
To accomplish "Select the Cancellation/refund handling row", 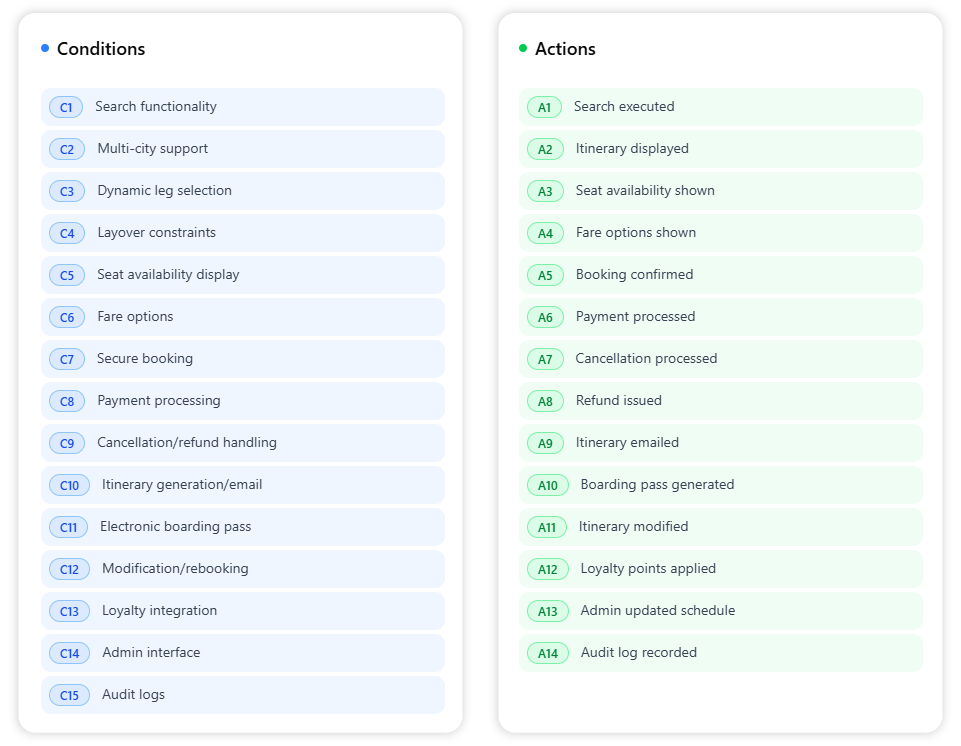I will [242, 443].
